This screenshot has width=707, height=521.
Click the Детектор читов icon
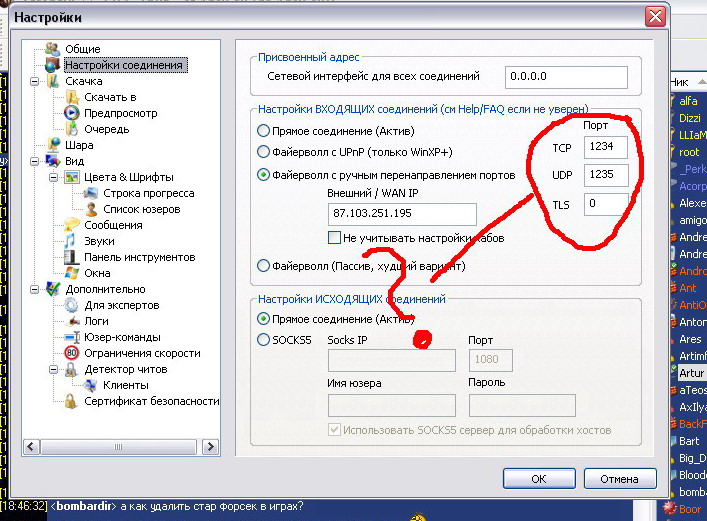[71, 369]
